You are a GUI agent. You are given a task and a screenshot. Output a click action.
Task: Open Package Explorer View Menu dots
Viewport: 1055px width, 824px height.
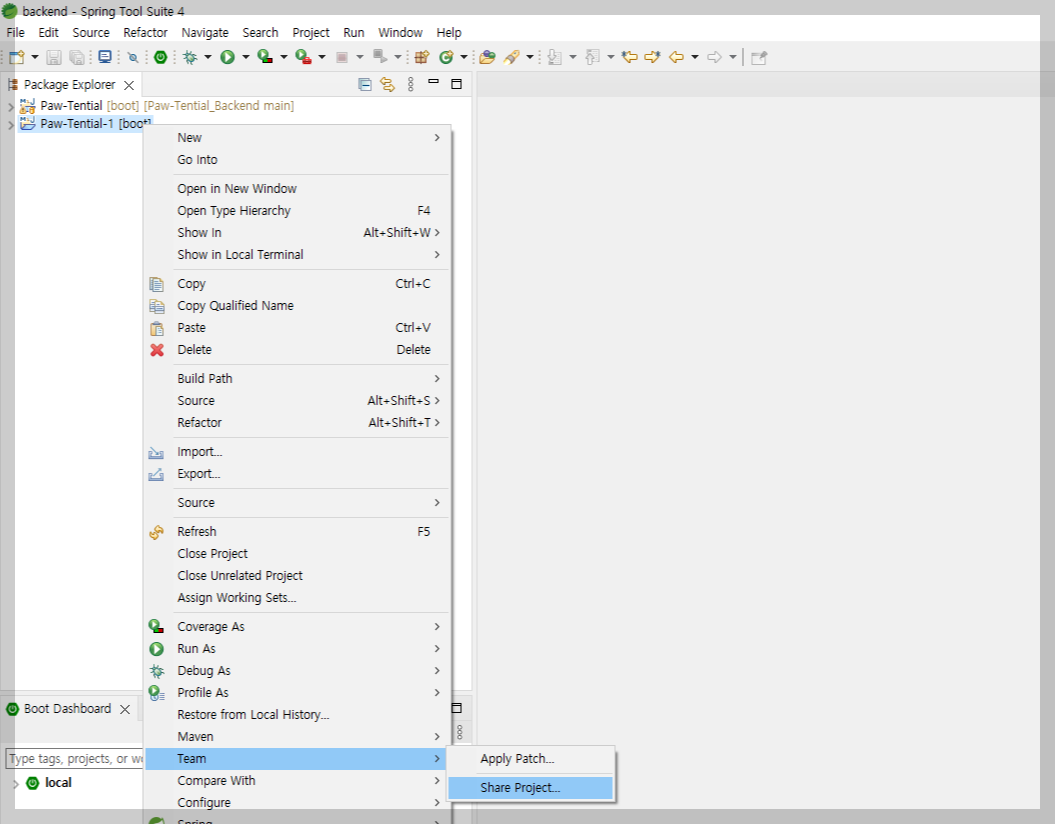[410, 85]
